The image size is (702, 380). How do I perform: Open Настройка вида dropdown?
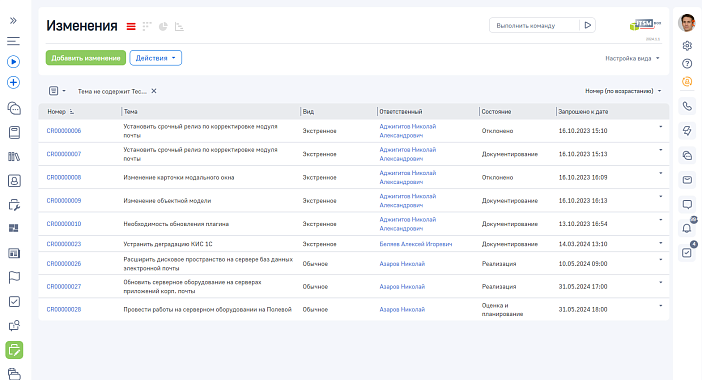click(632, 59)
